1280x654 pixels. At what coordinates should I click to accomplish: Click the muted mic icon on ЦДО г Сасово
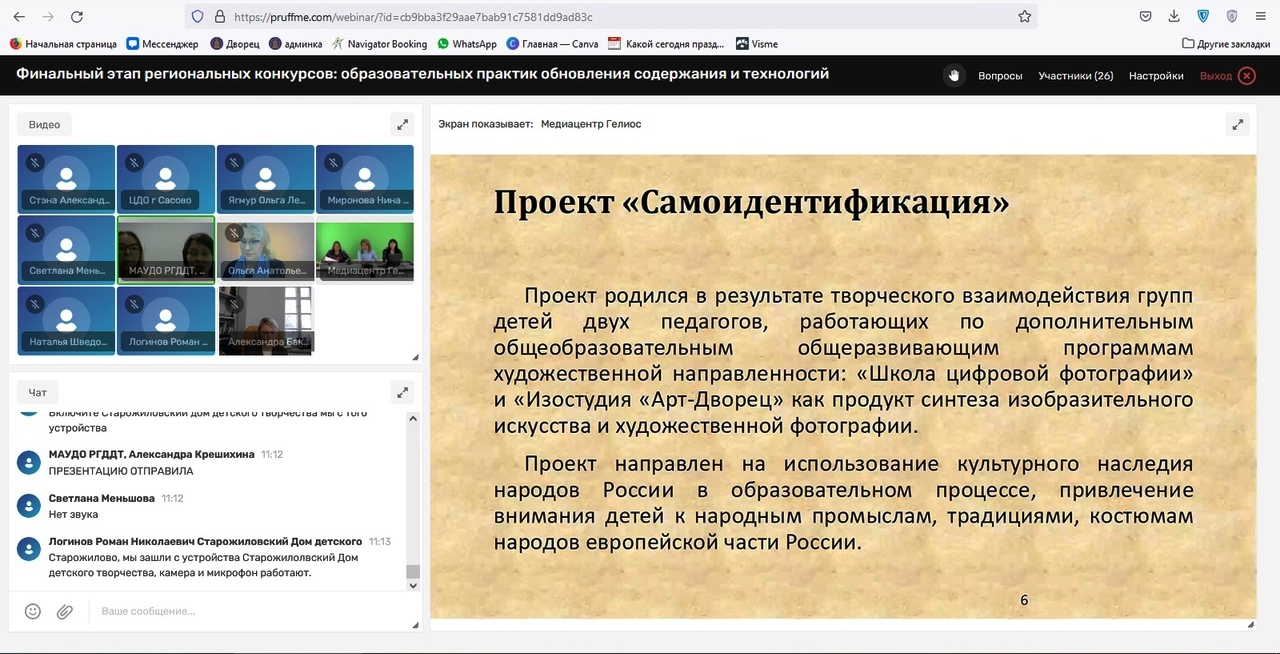coord(134,162)
